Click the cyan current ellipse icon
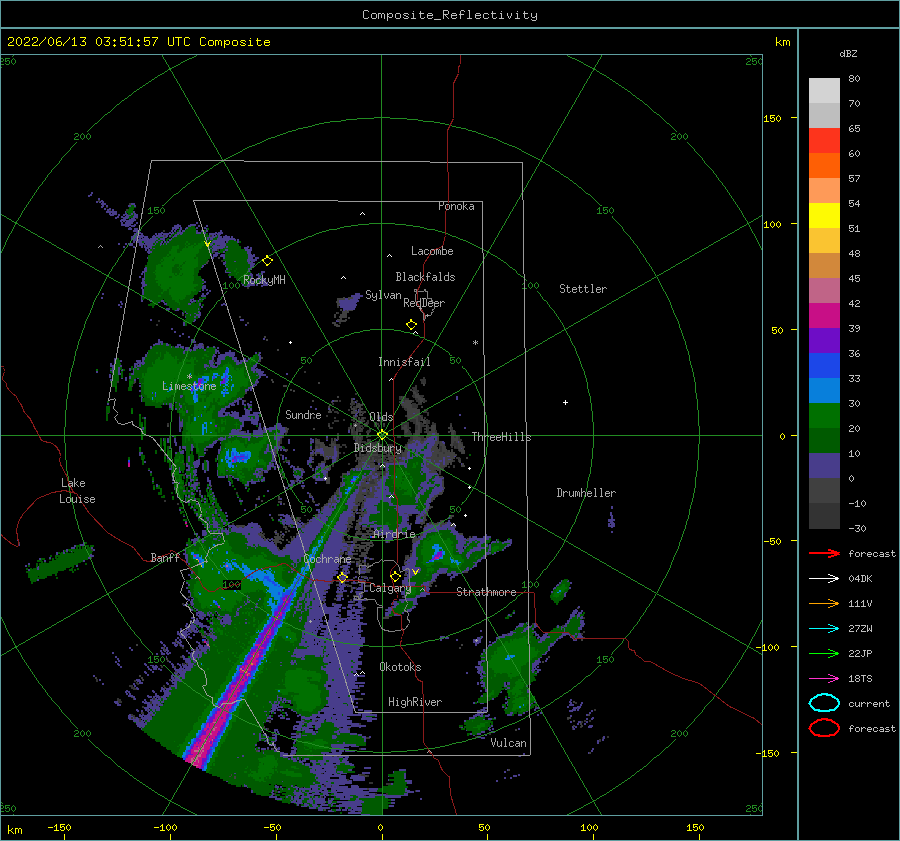This screenshot has width=900, height=841. [x=824, y=703]
